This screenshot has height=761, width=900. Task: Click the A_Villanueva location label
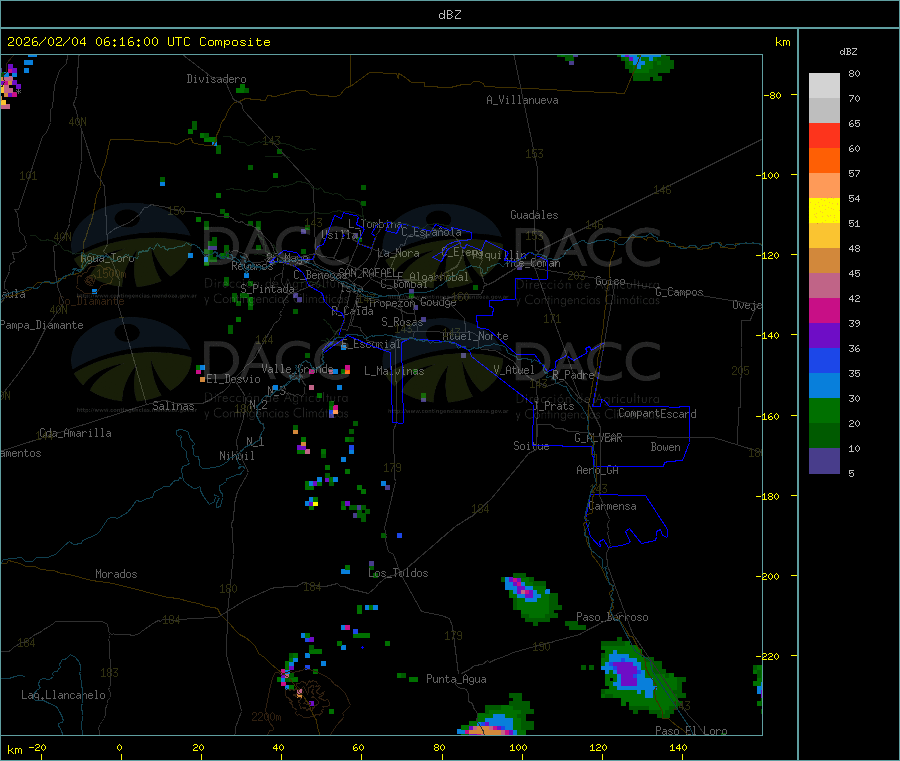(x=522, y=100)
